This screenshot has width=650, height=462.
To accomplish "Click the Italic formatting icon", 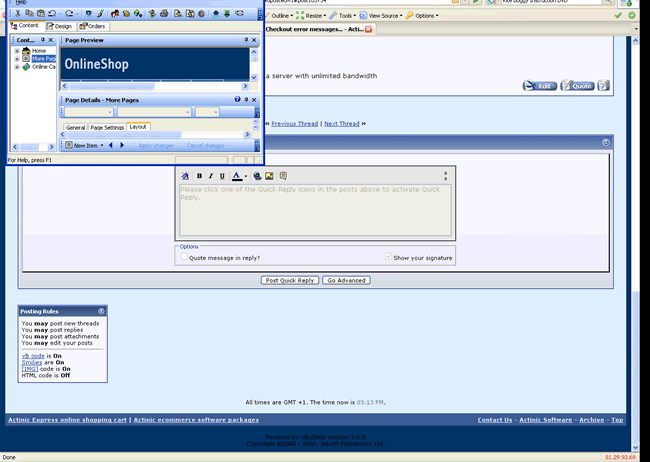I will [210, 176].
